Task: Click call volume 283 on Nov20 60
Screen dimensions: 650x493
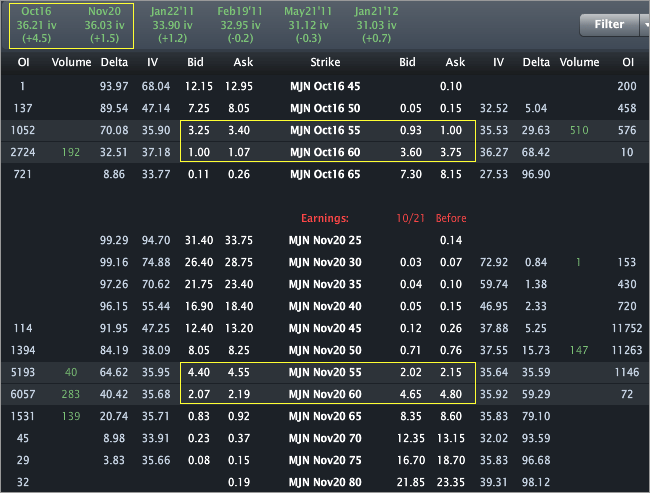Action: pyautogui.click(x=71, y=394)
